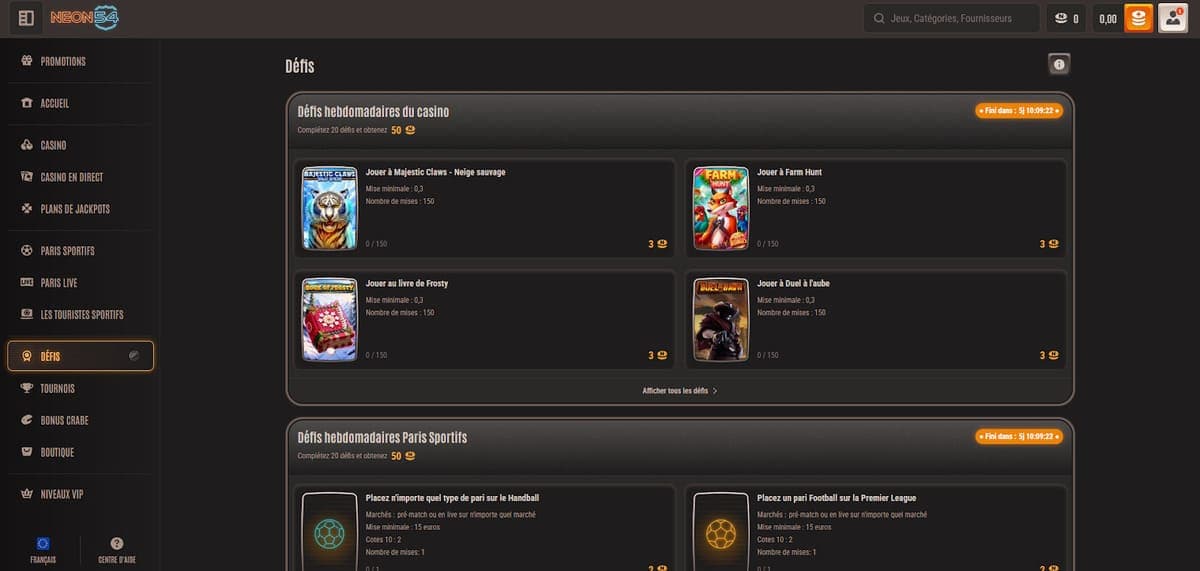Click the Premier League football challenge icon
Viewport: 1200px width, 571px height.
click(721, 532)
